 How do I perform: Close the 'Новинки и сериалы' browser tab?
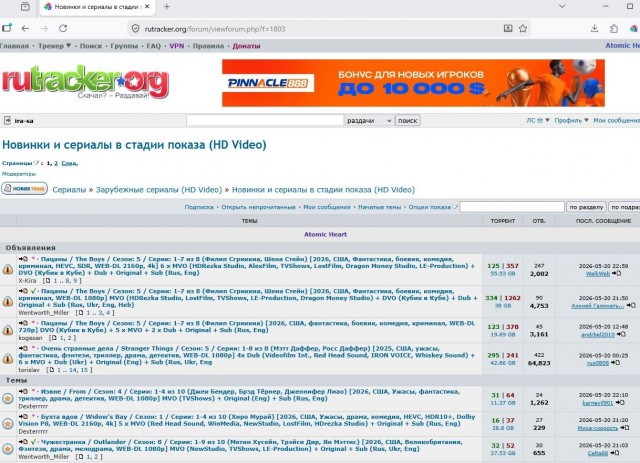pos(147,7)
